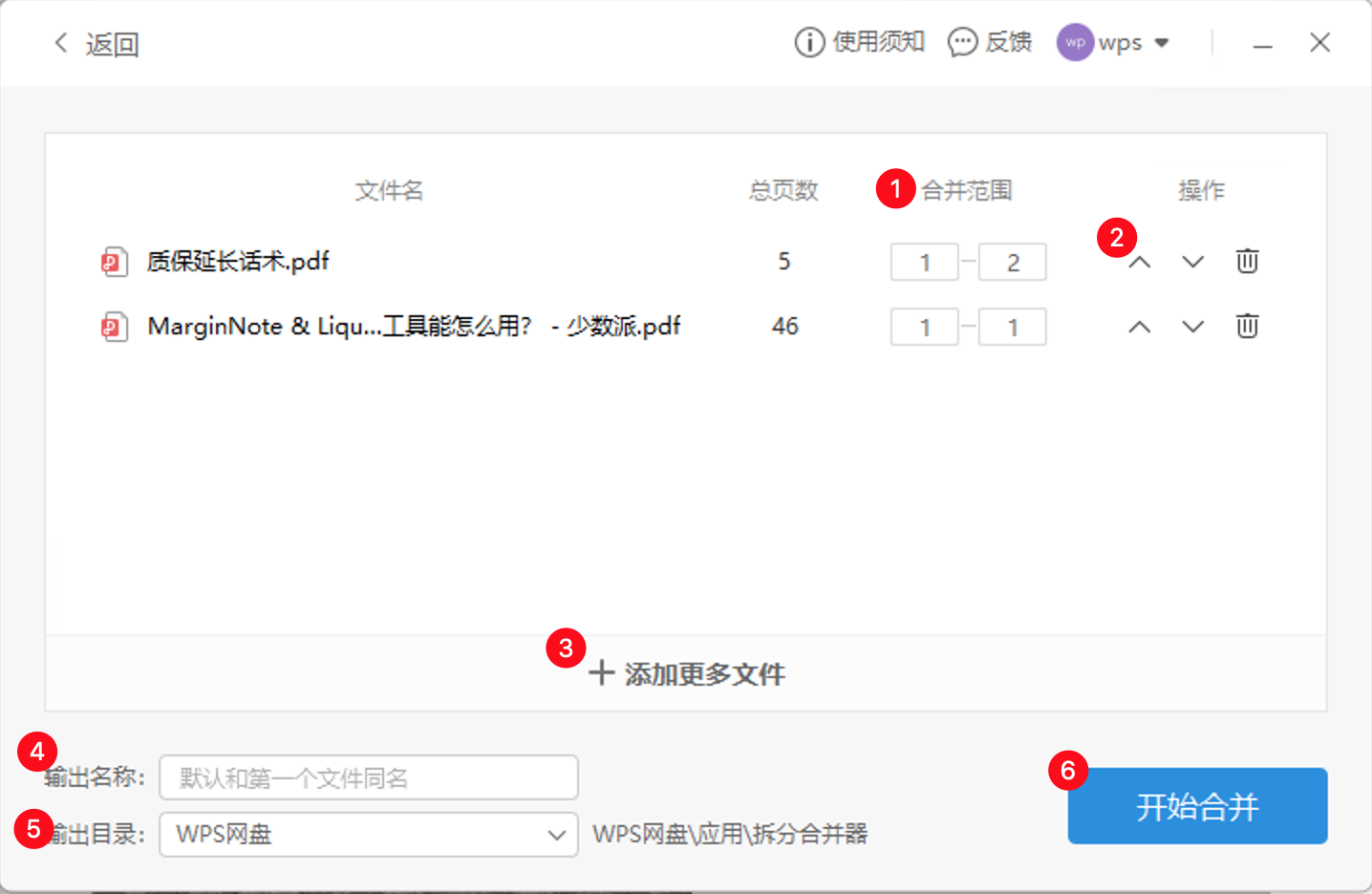Image resolution: width=1372 pixels, height=894 pixels.
Task: Raise the MarginNote file with its up arrow
Action: click(x=1138, y=326)
